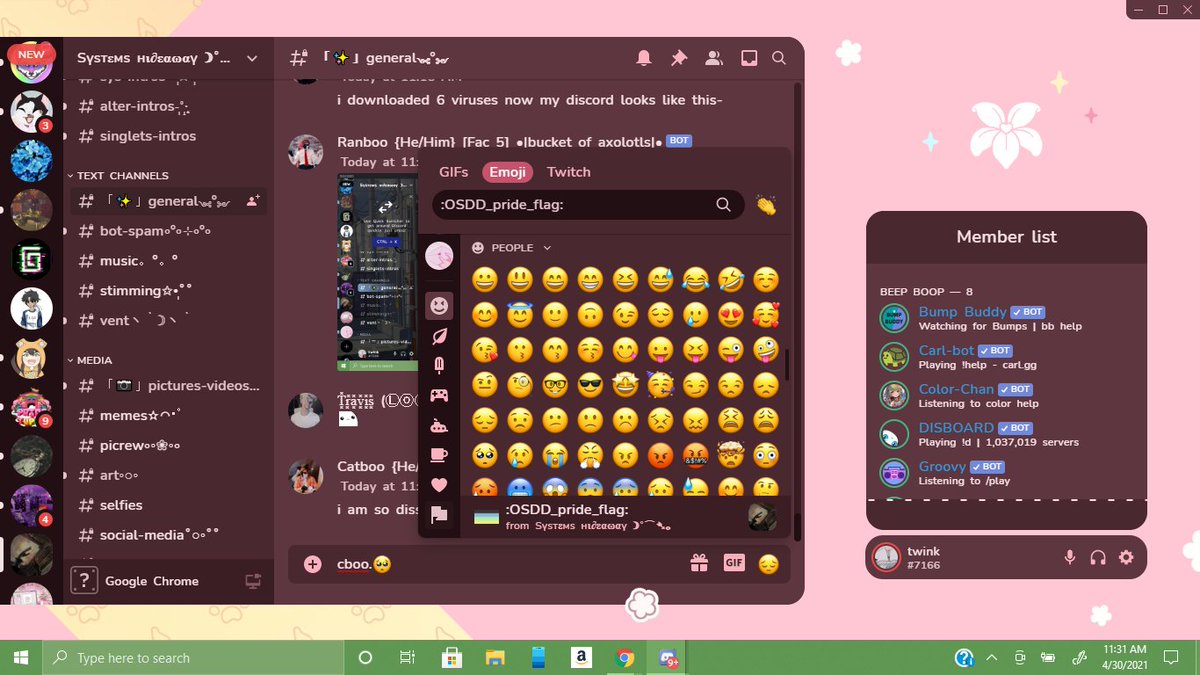Switch to Emoji tab
This screenshot has width=1200, height=675.
pos(508,172)
